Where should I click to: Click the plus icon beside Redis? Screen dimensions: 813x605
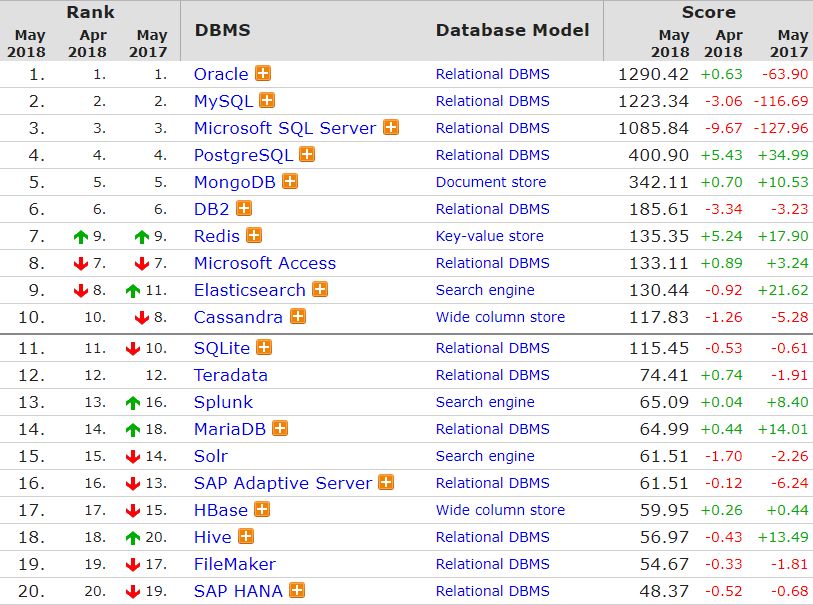click(254, 236)
